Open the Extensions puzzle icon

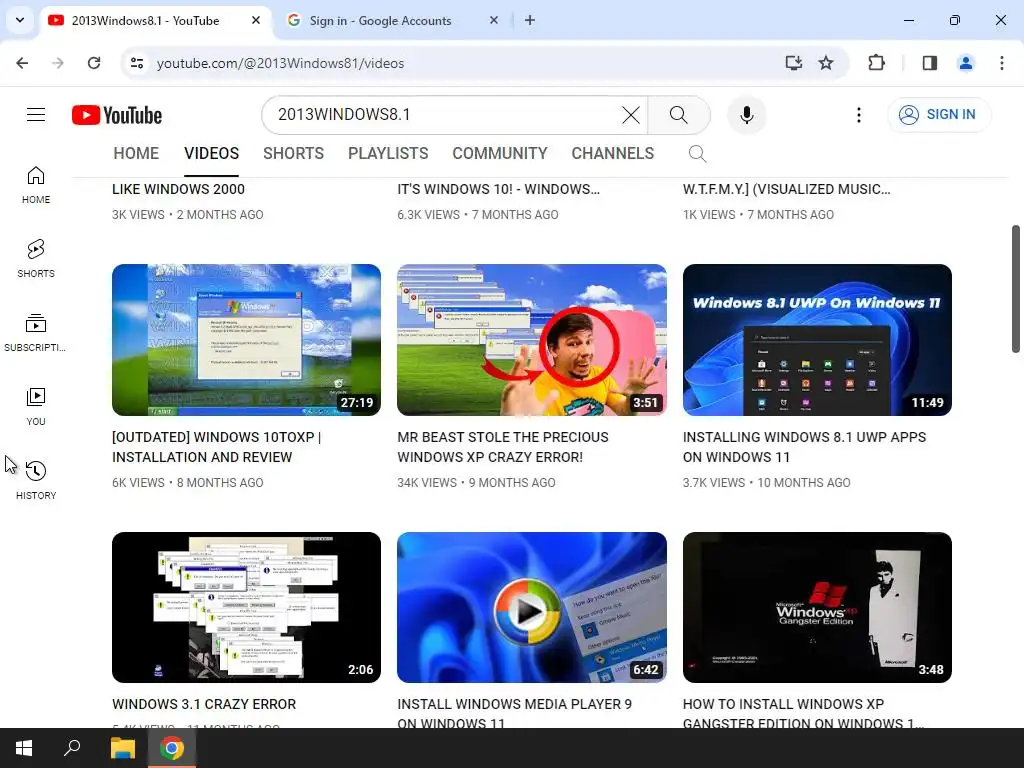876,63
